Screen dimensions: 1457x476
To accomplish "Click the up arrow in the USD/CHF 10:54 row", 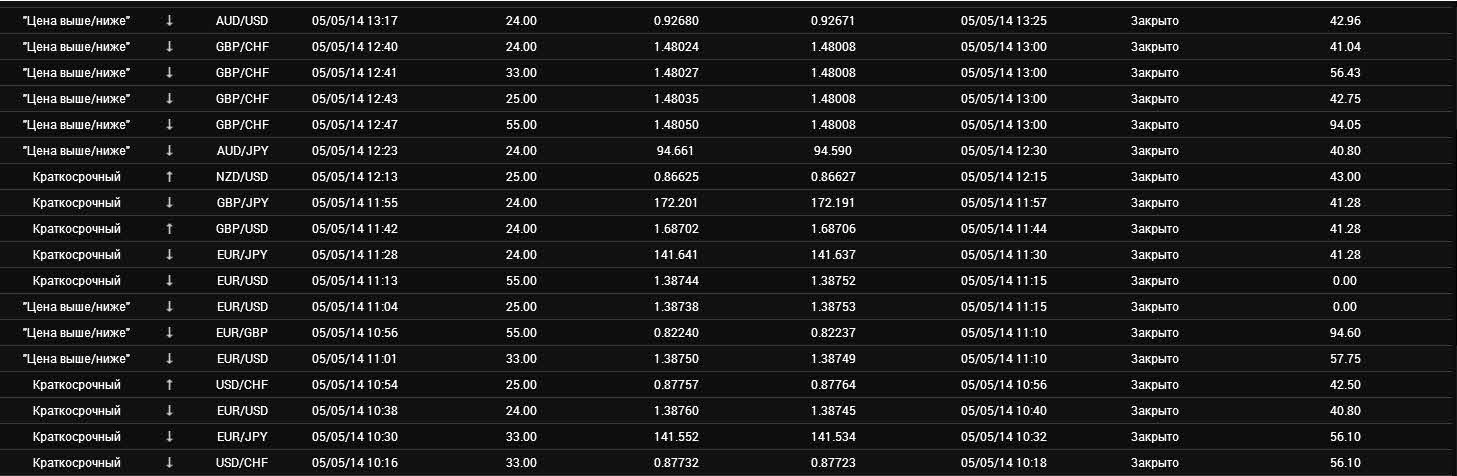I will (169, 385).
